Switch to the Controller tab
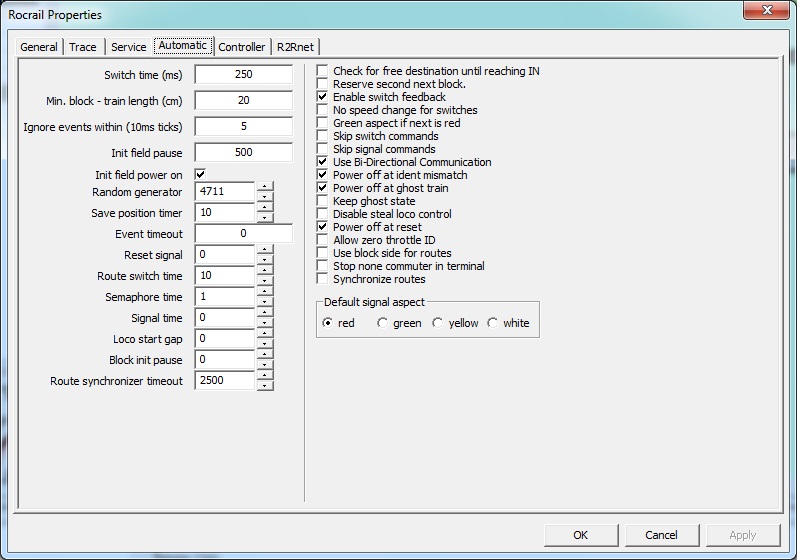The width and height of the screenshot is (797, 560). [x=242, y=47]
